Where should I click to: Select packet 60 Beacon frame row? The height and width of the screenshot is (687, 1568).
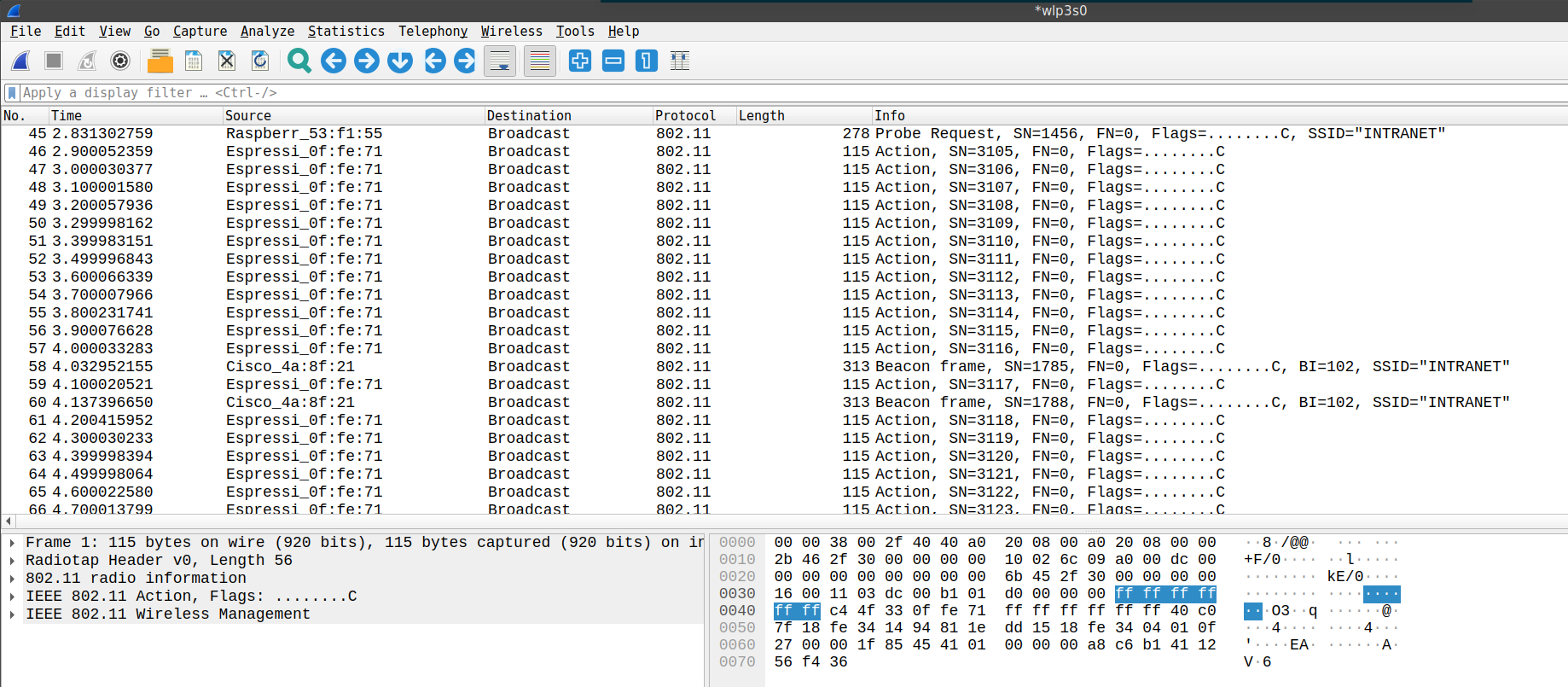click(x=784, y=403)
